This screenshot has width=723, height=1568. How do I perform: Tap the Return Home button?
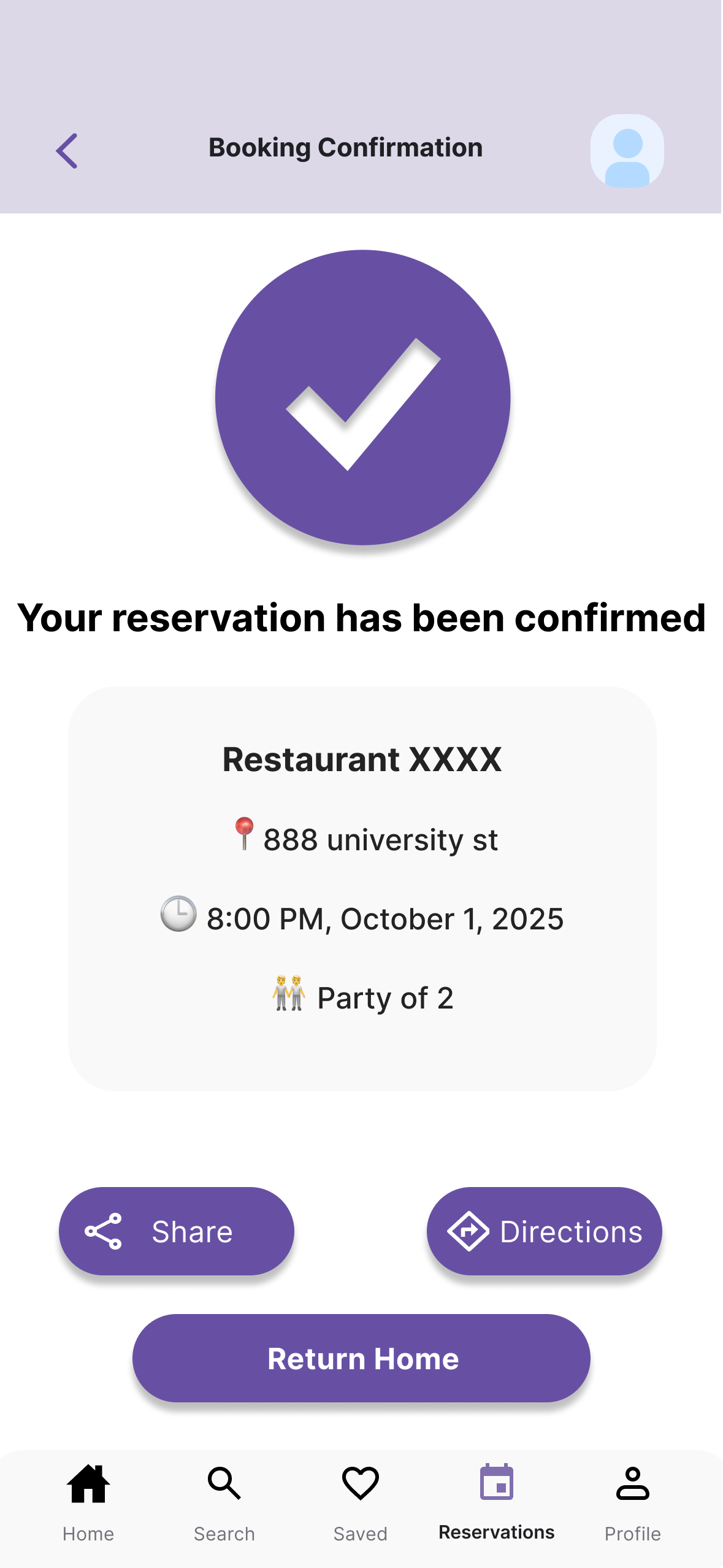coord(361,1358)
